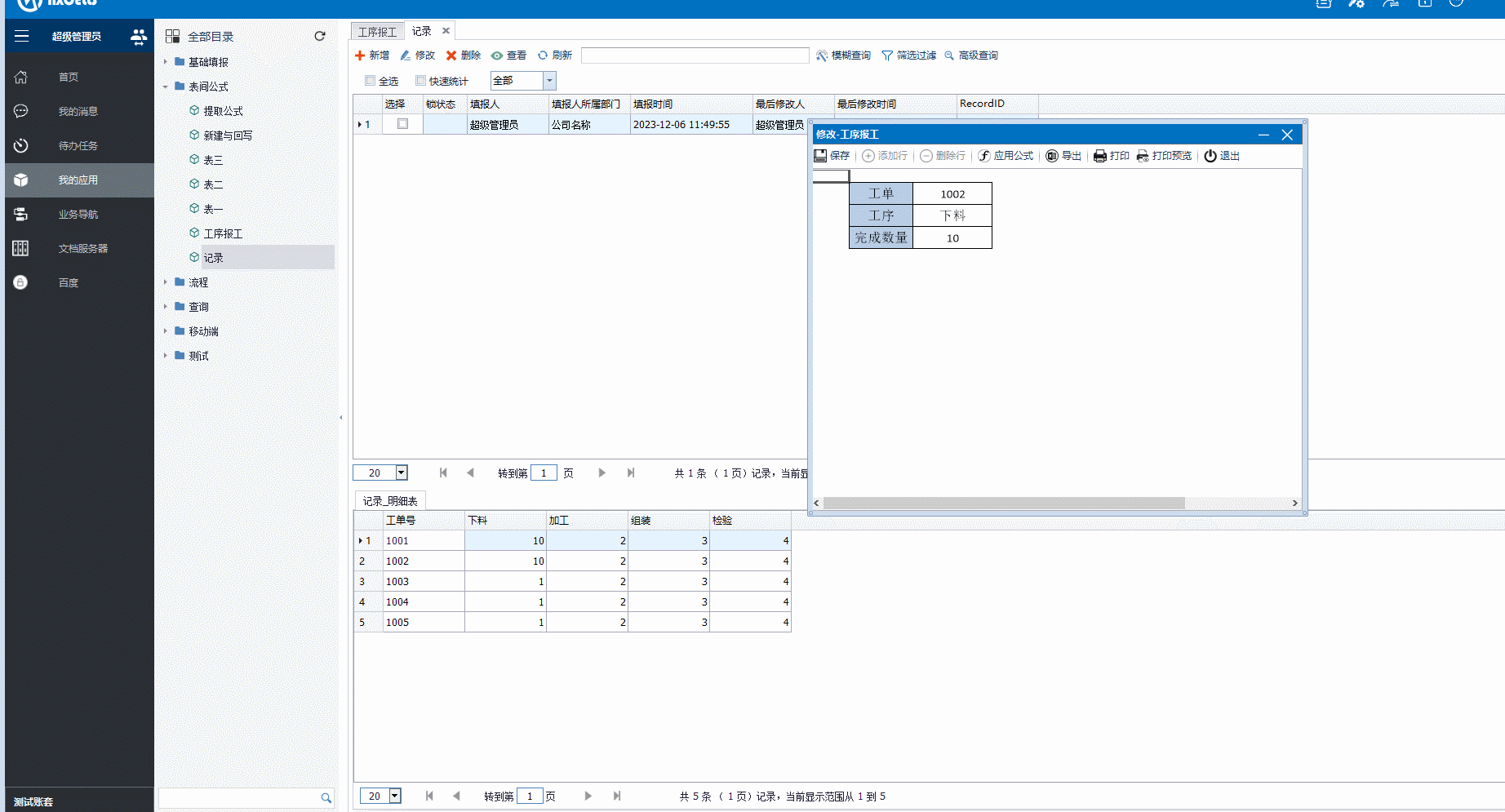1505x812 pixels.
Task: Click the Exit (退出) power icon
Action: pyautogui.click(x=1210, y=156)
